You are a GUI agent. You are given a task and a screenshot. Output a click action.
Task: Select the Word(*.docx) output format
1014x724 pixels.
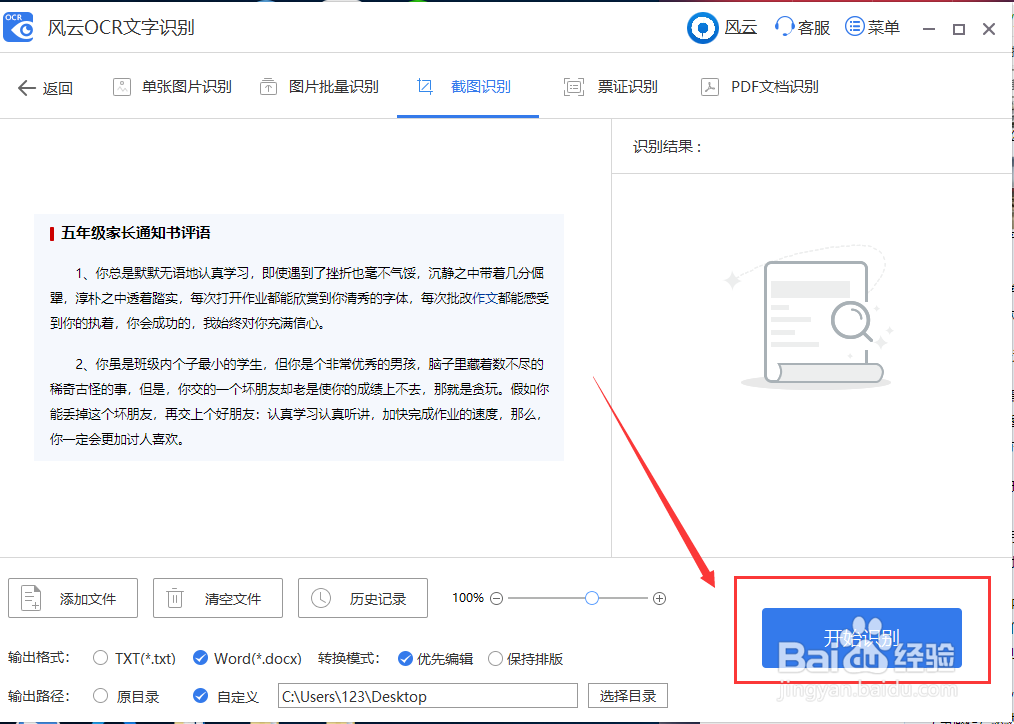click(200, 659)
